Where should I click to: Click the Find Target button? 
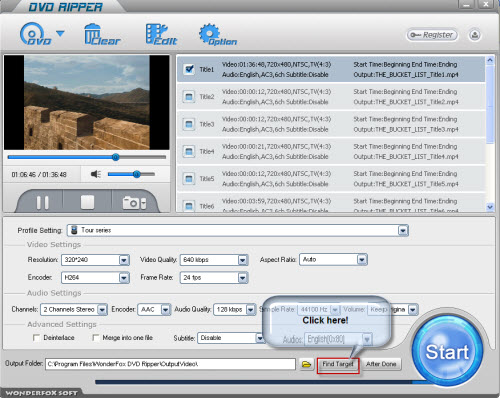pos(338,364)
